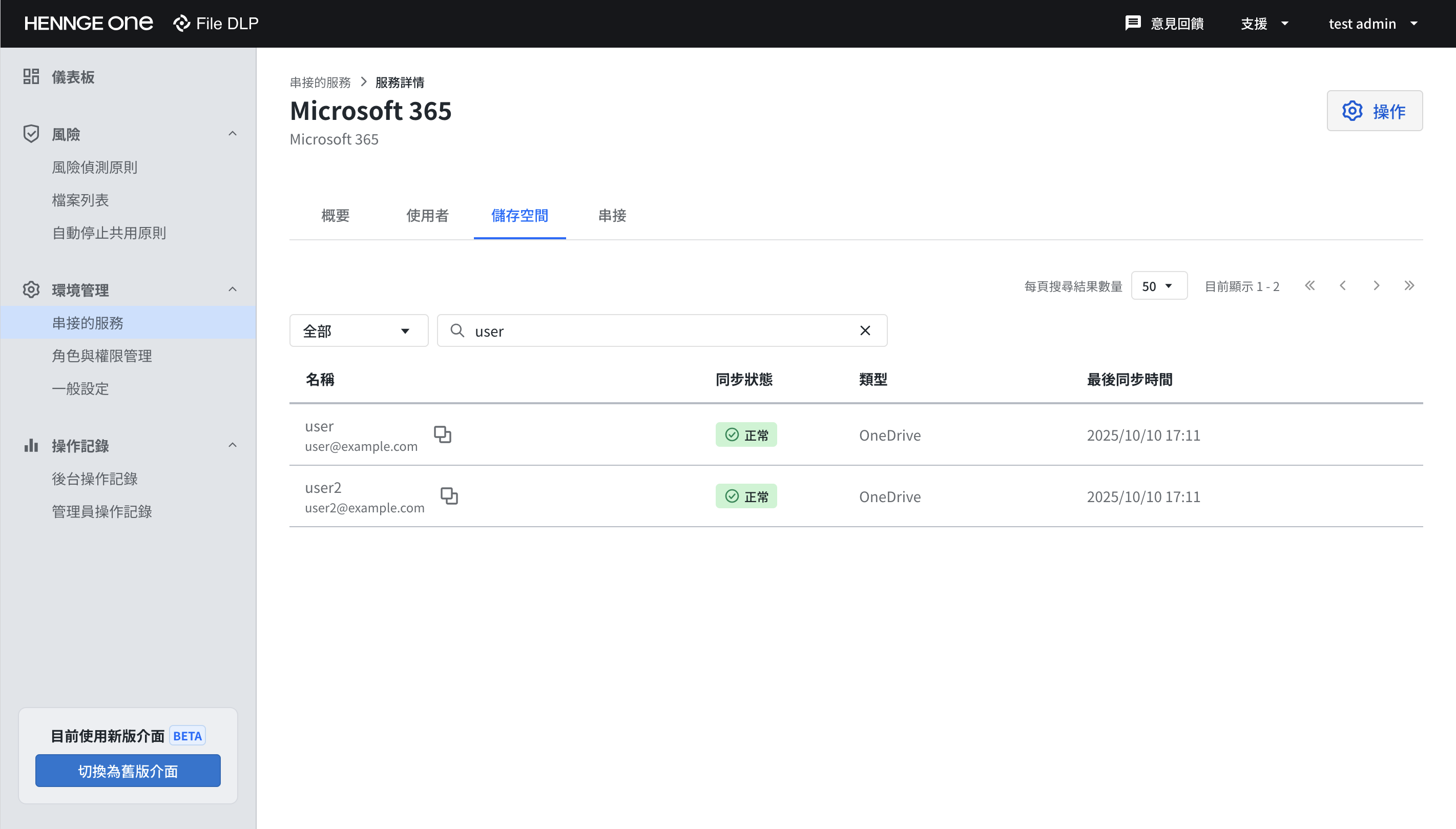Click the 目前顯示 1 - 2 count text
Viewport: 1456px width, 829px height.
(x=1242, y=286)
